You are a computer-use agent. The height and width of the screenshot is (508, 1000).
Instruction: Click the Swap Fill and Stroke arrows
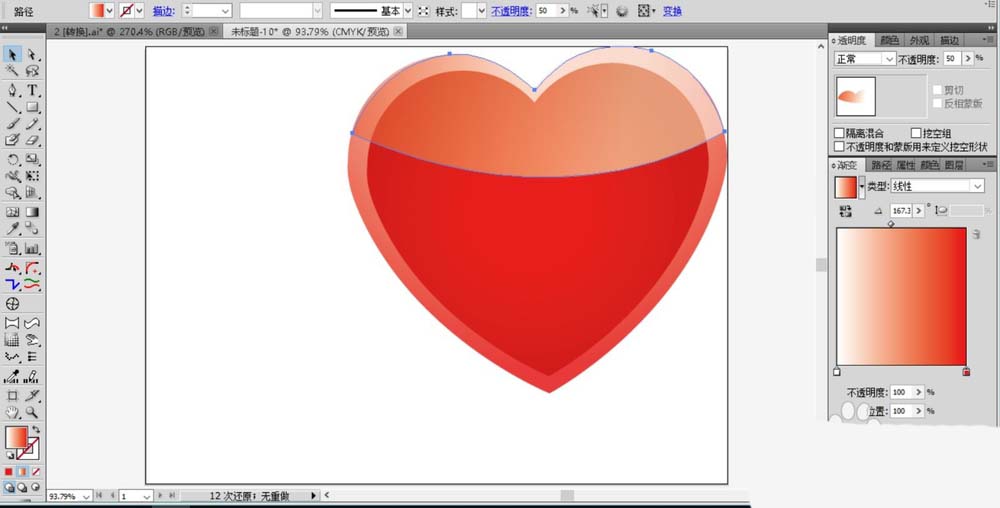[36, 430]
